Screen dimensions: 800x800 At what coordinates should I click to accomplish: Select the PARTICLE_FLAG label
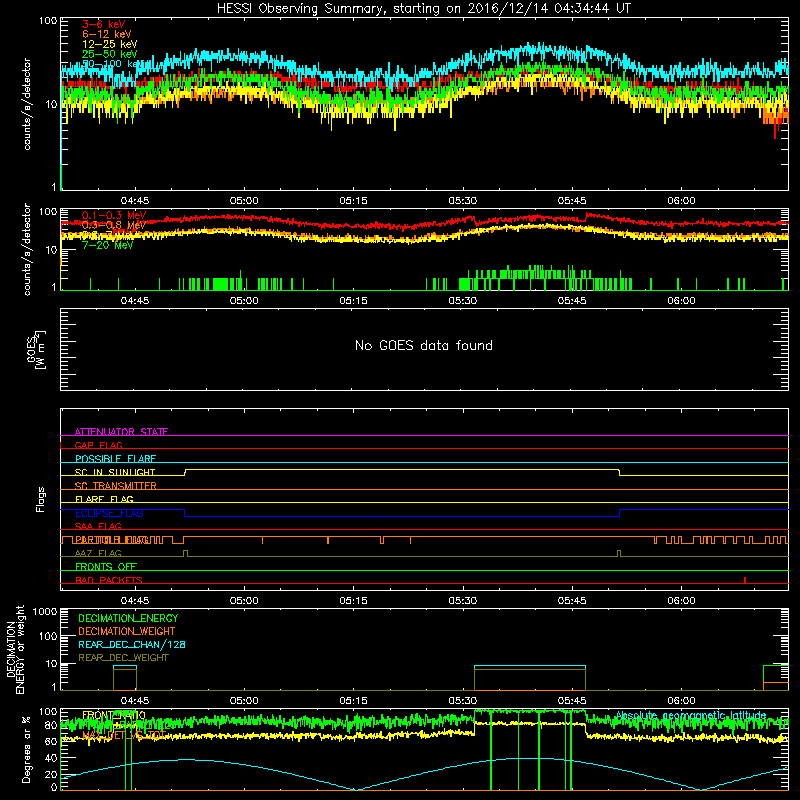112,540
